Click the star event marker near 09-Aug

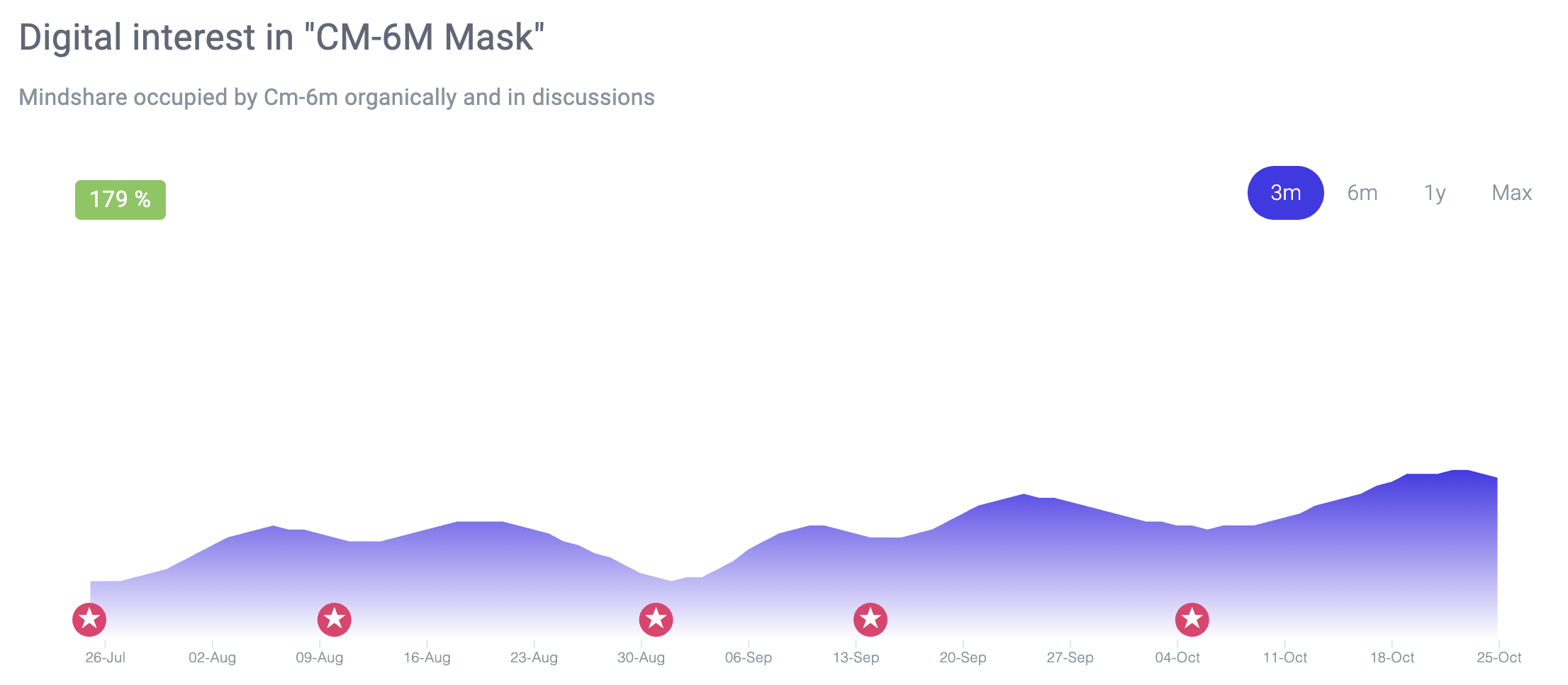tap(335, 620)
